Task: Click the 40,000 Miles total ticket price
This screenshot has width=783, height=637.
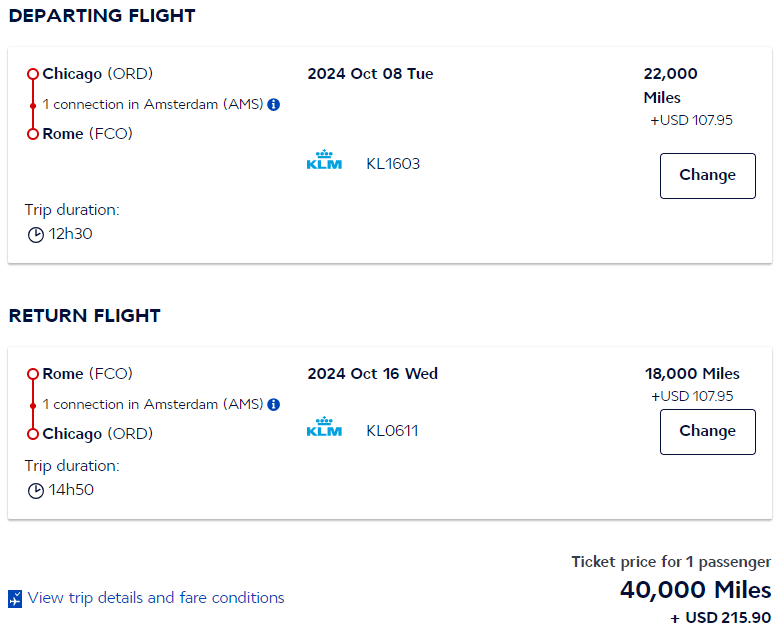Action: click(695, 590)
